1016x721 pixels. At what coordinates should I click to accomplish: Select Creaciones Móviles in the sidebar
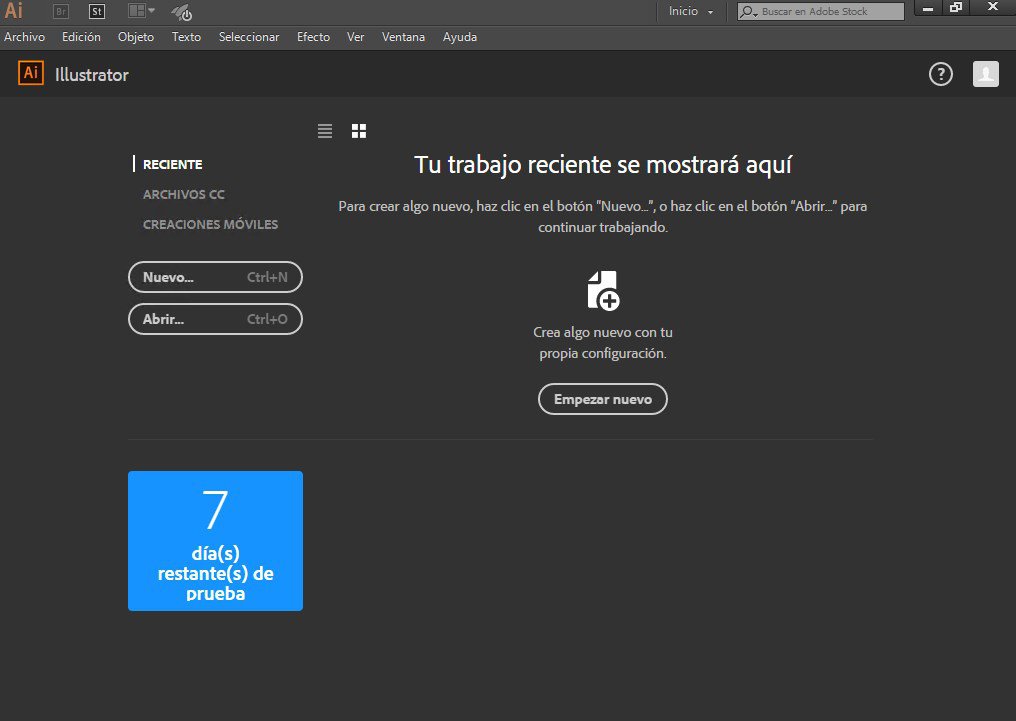click(210, 224)
